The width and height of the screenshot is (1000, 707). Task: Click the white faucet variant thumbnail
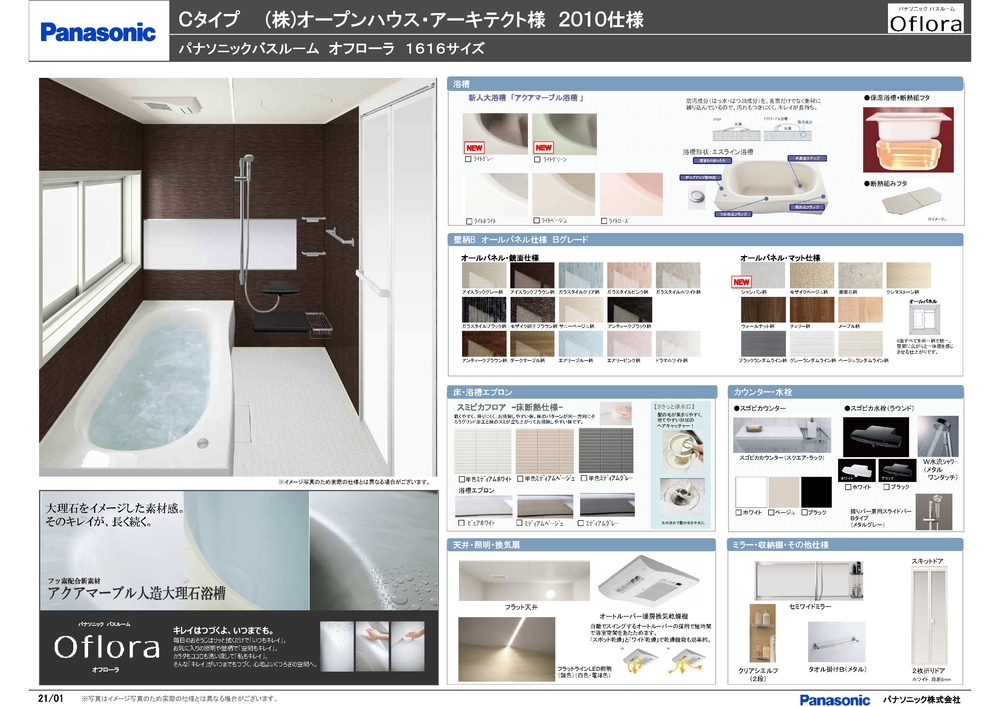(856, 471)
